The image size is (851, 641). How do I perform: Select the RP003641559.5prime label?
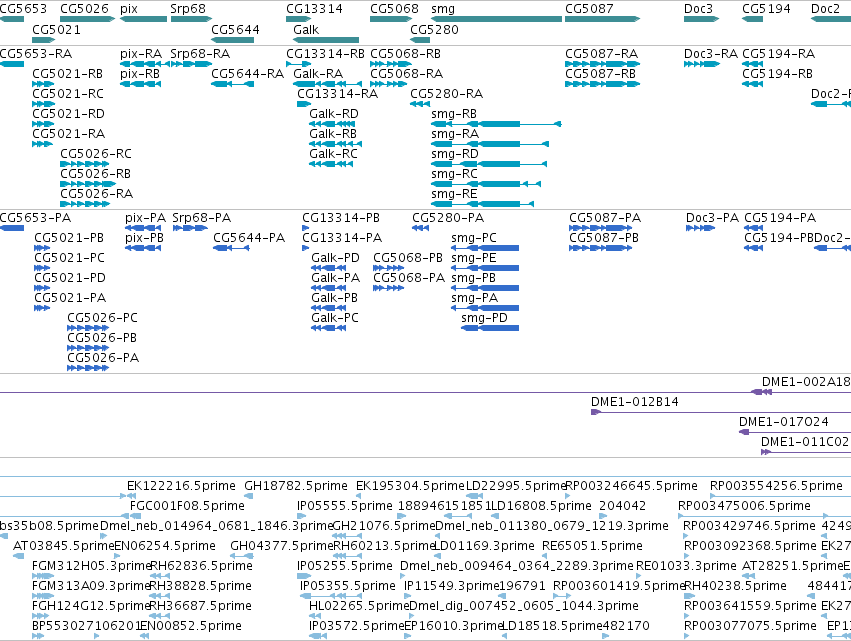[750, 606]
